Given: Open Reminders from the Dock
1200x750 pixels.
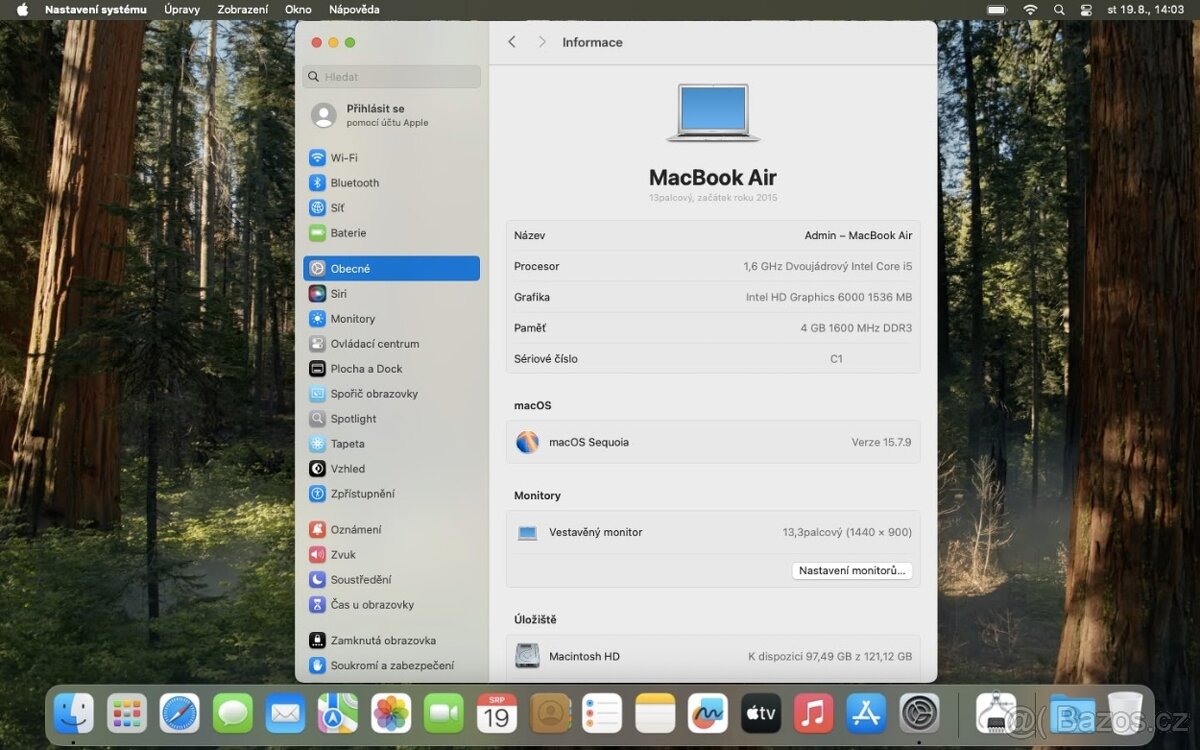Looking at the screenshot, I should tap(602, 713).
